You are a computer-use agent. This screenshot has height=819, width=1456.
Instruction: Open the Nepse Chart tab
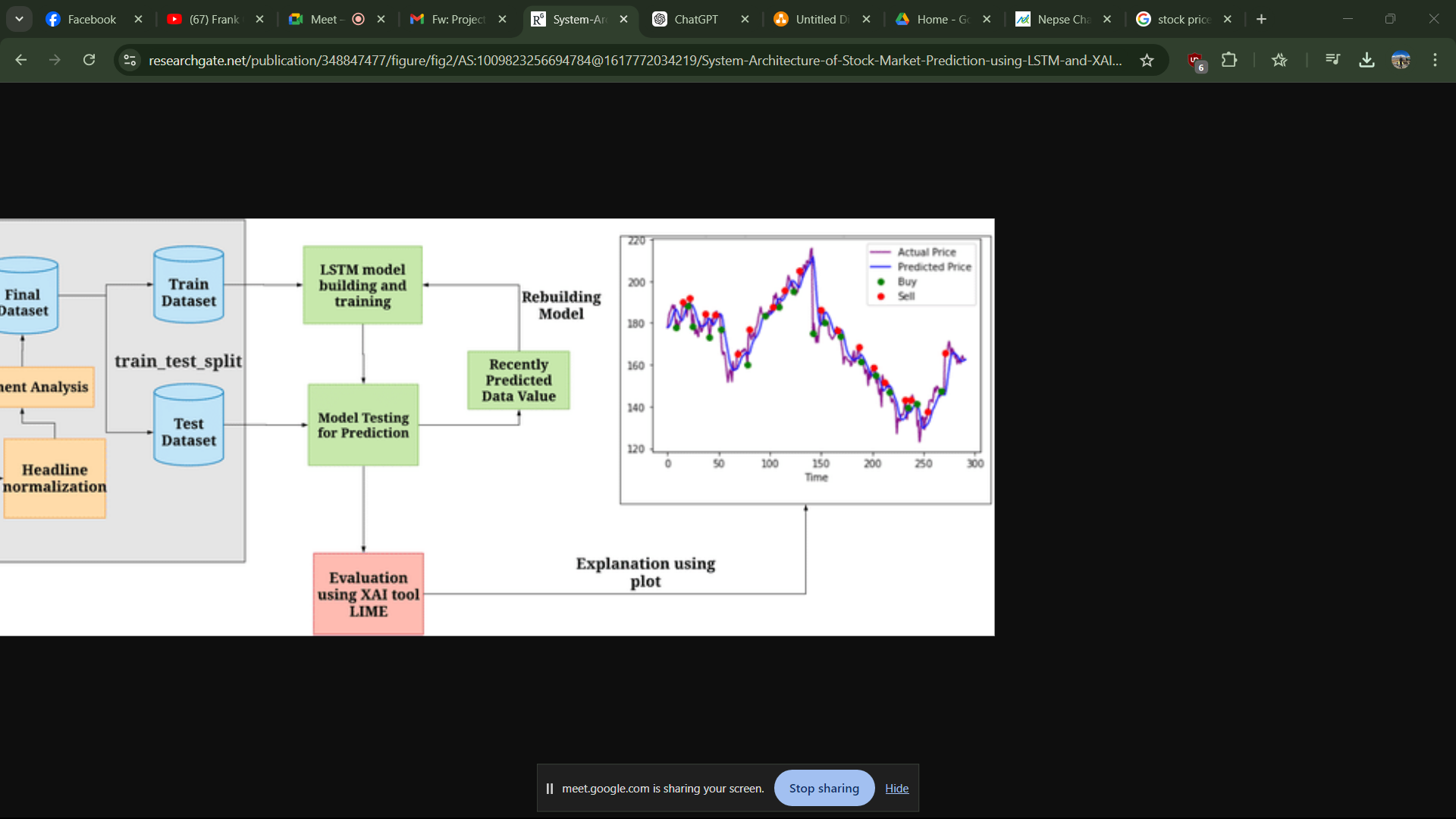point(1062,19)
